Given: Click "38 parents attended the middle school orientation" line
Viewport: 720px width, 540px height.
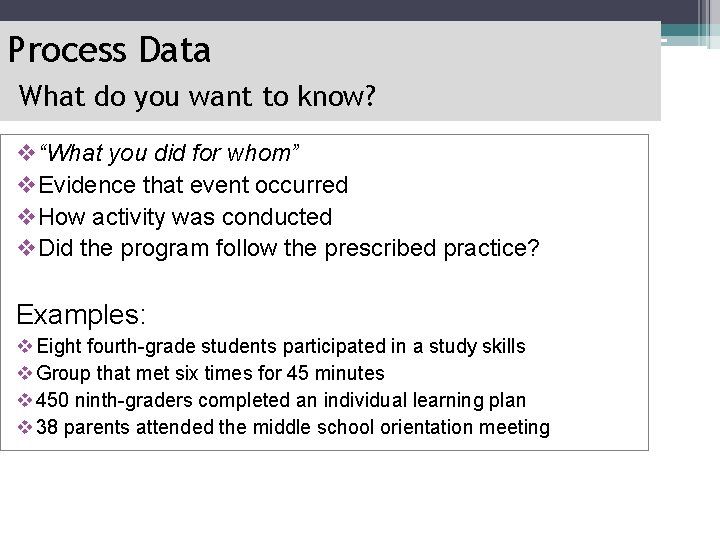Looking at the screenshot, I should point(293,428).
